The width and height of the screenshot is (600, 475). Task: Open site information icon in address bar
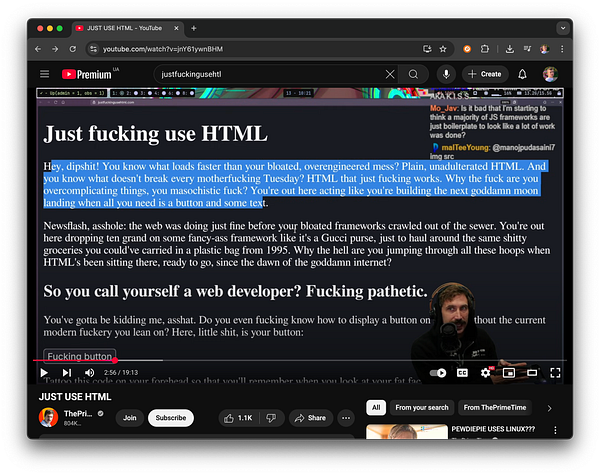[x=93, y=49]
